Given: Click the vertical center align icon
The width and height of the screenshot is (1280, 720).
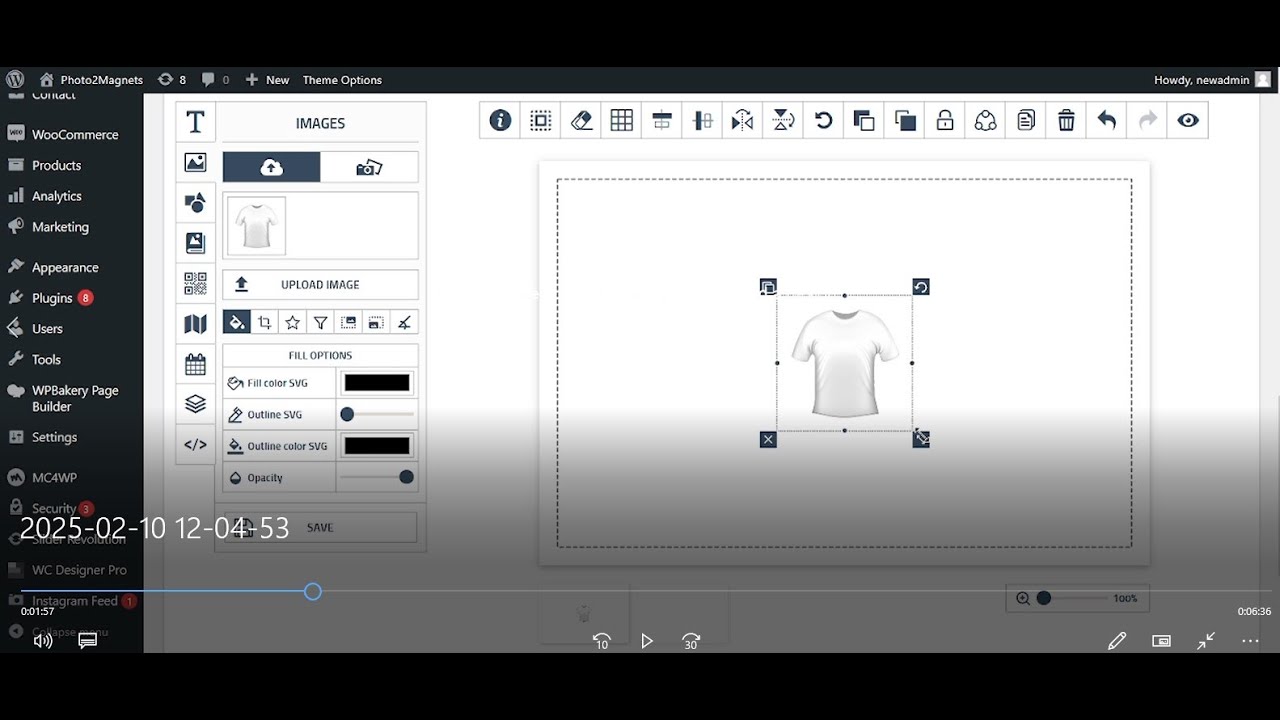Looking at the screenshot, I should click(703, 120).
